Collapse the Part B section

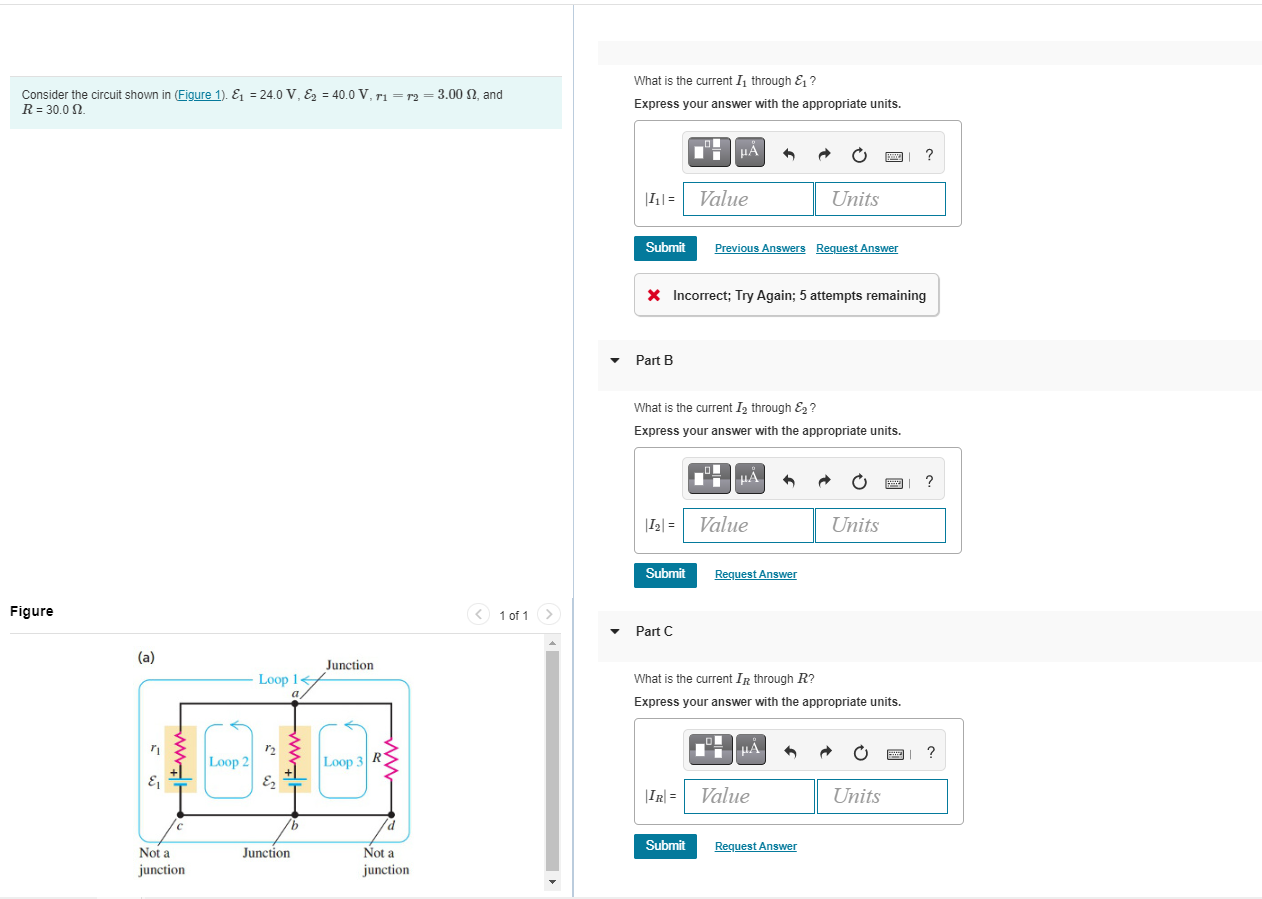click(x=614, y=360)
